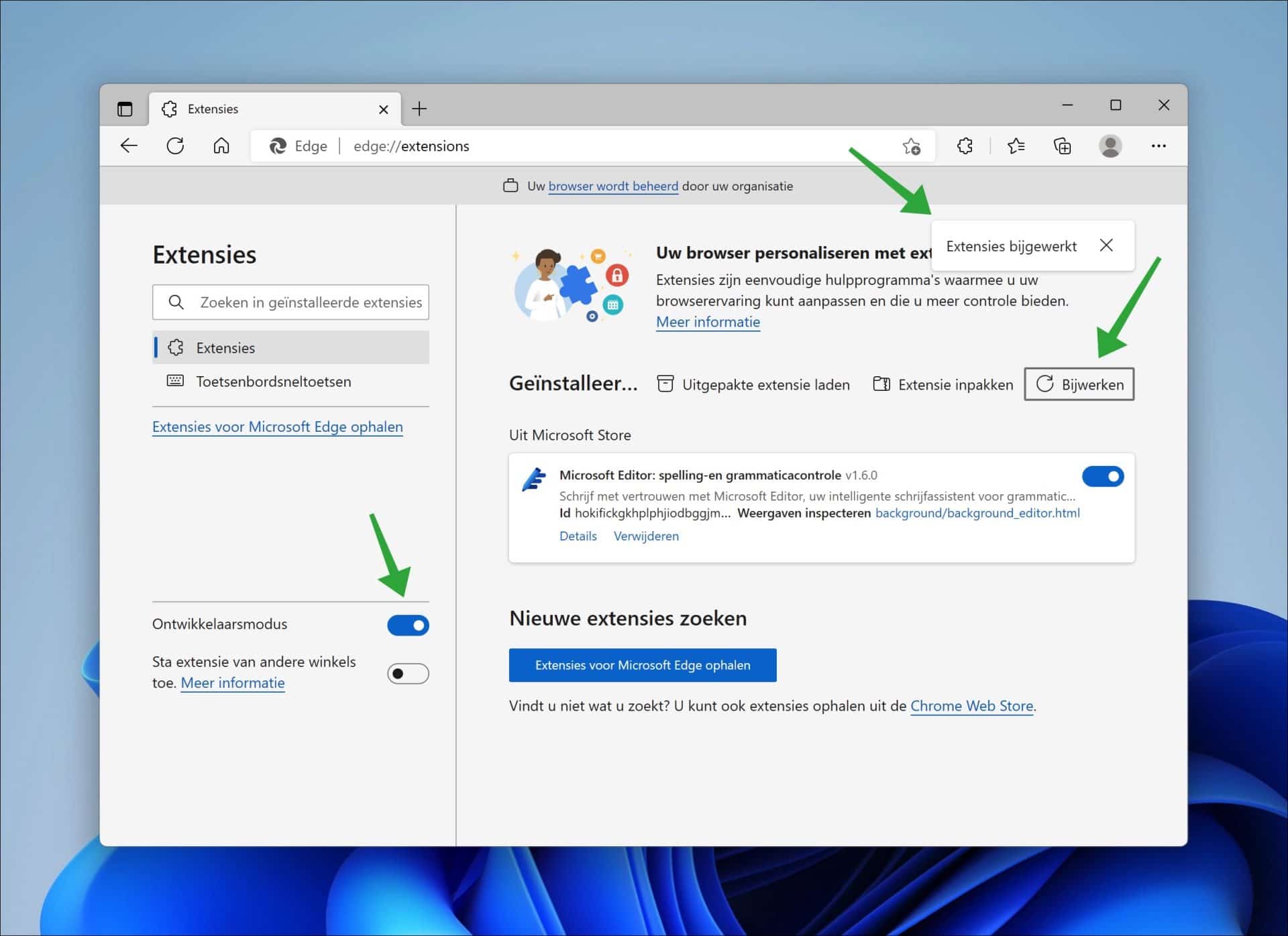Refresh the page with the reload icon
The height and width of the screenshot is (936, 1288).
tap(175, 145)
